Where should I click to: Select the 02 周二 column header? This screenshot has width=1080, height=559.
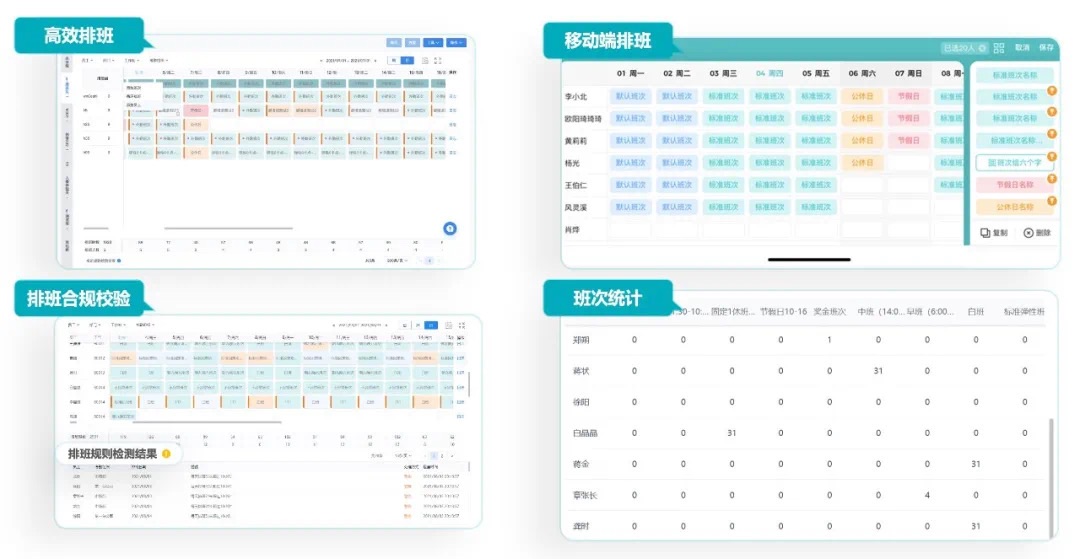coord(676,73)
